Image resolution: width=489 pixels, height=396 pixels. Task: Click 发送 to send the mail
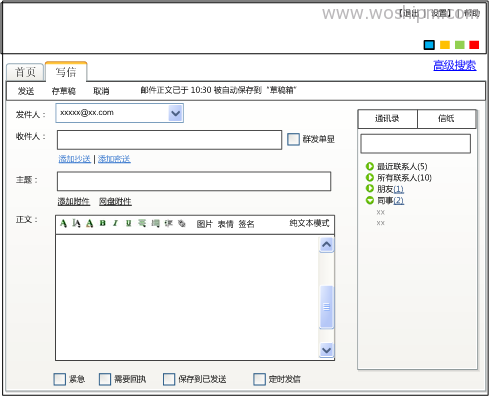(x=26, y=91)
